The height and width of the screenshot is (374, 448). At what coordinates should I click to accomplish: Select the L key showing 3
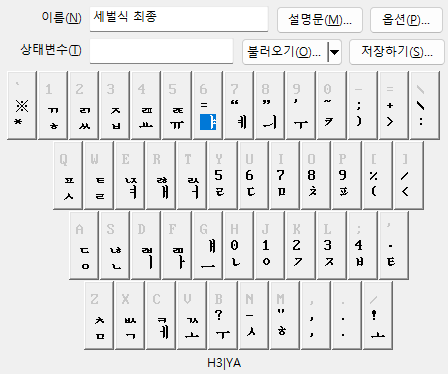(332, 245)
